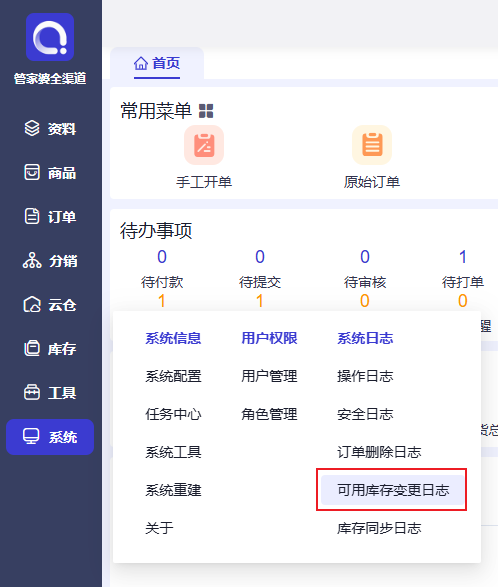Open the 订单 sidebar section
Image resolution: width=498 pixels, height=587 pixels.
[x=50, y=217]
